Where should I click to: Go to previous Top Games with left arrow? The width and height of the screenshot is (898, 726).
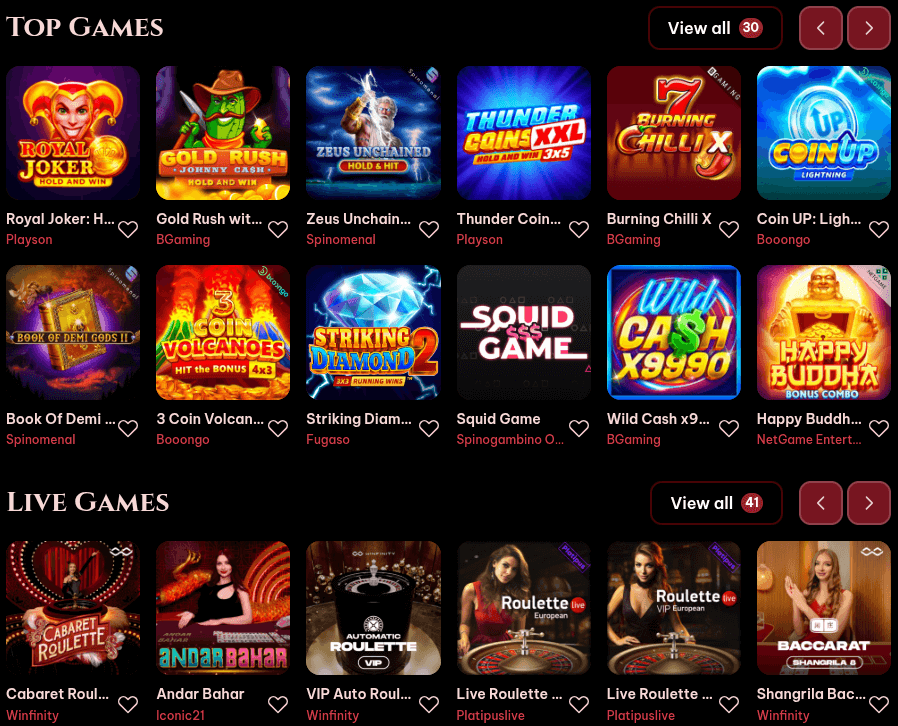coord(821,28)
